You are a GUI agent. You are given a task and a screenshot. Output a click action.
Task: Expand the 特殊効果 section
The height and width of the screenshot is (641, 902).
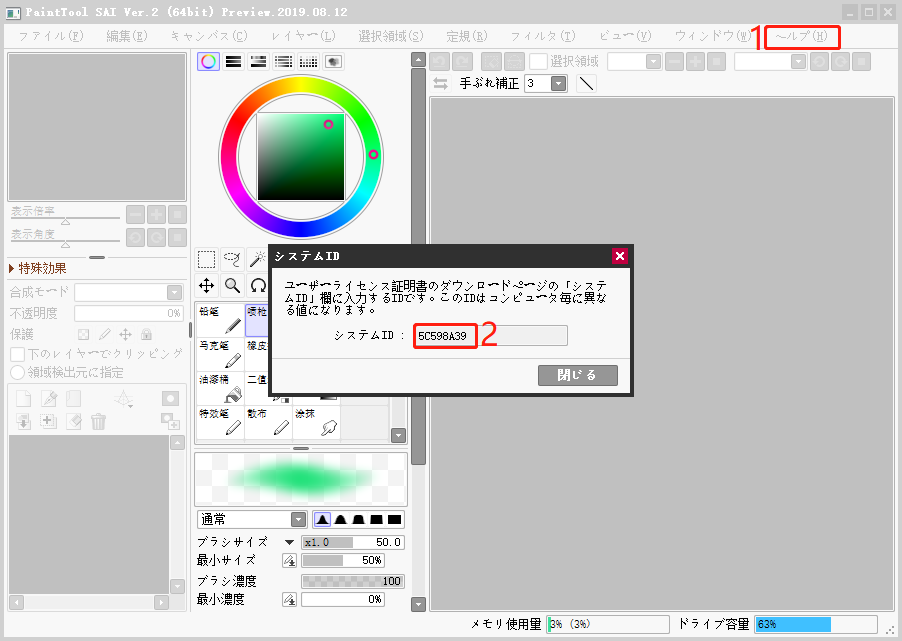[x=38, y=268]
